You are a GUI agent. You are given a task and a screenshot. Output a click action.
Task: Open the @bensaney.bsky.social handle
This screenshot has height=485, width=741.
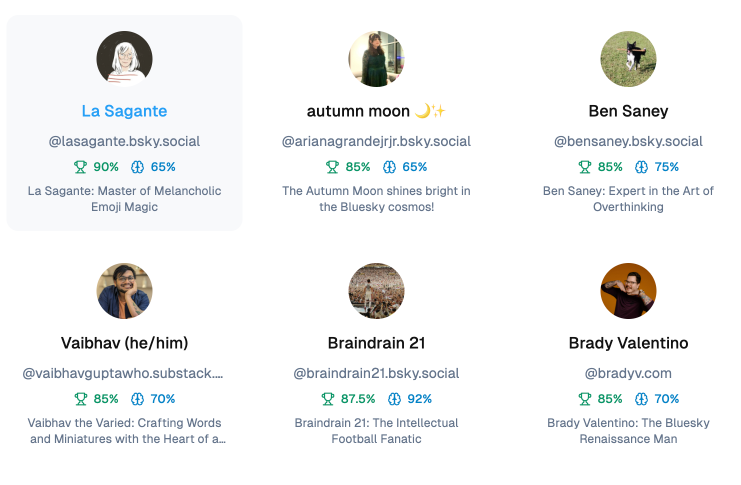[628, 141]
